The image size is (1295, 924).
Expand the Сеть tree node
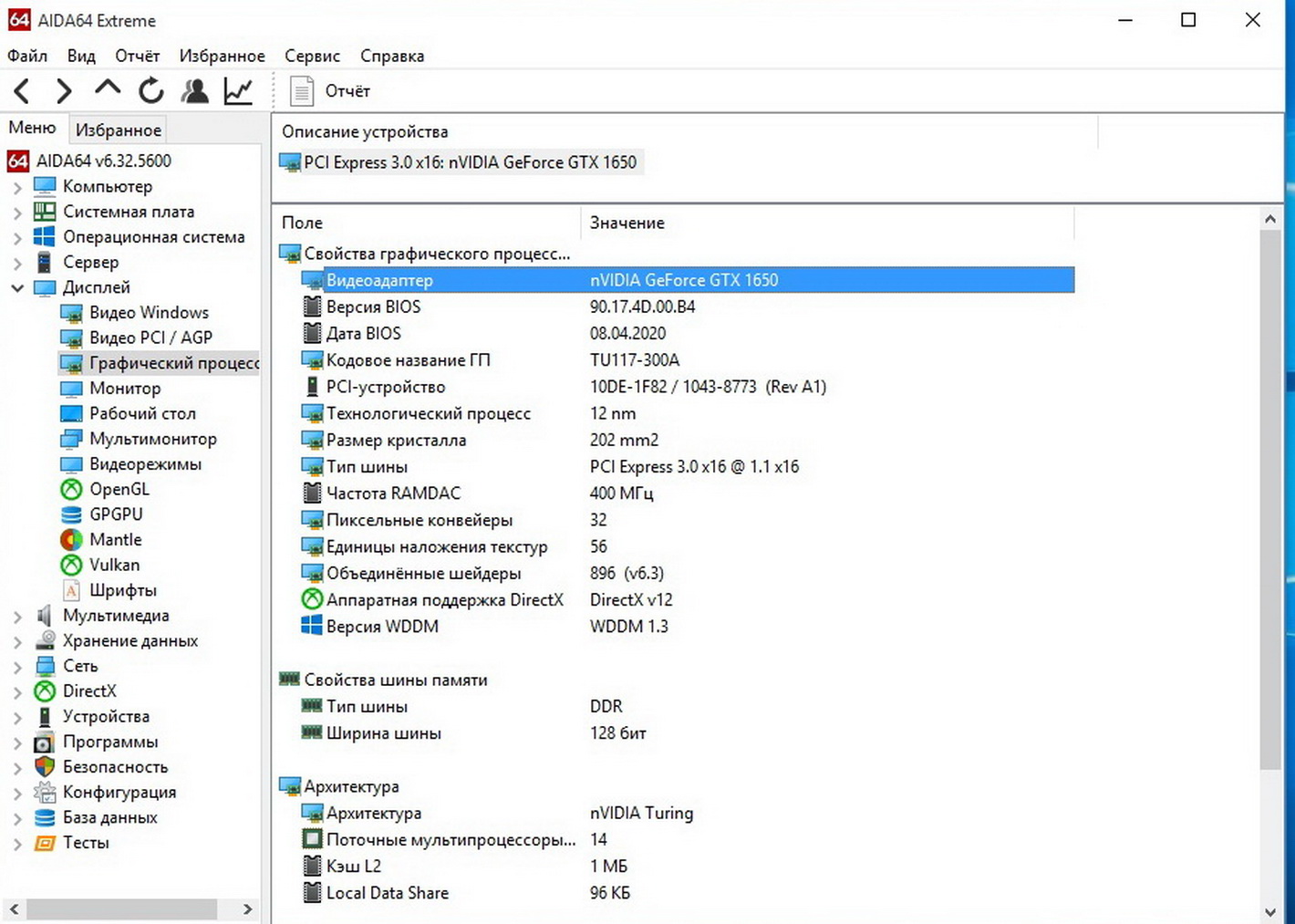point(17,667)
